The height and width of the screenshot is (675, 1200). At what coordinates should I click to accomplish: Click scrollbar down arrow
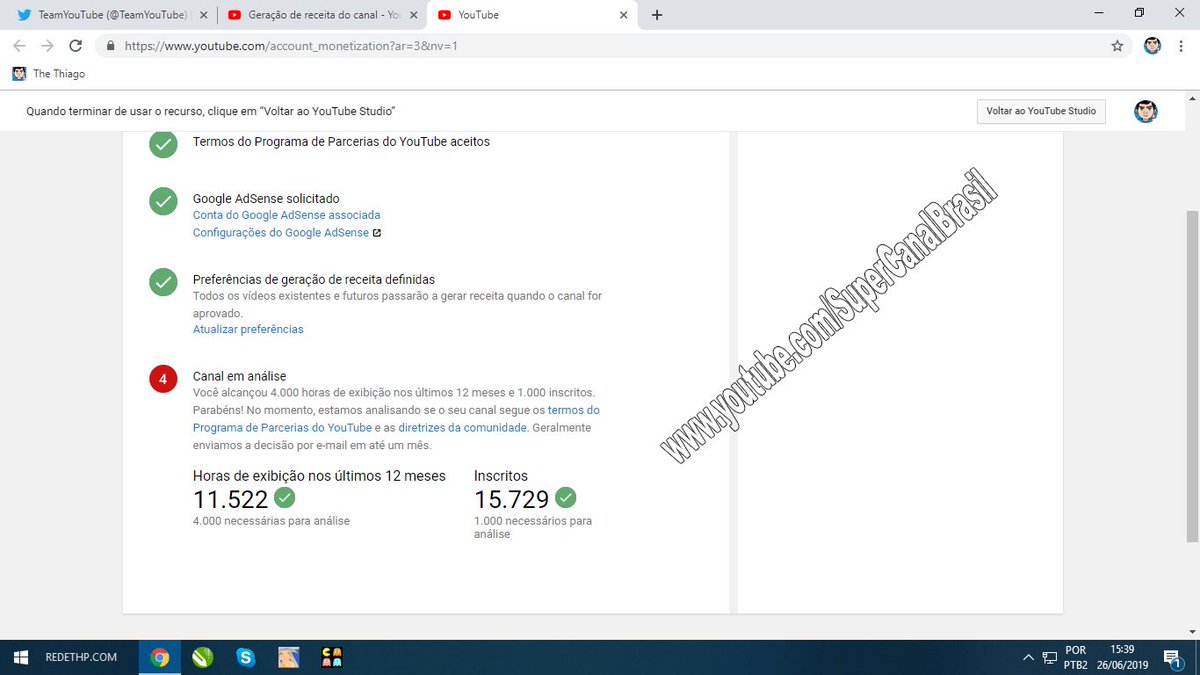pyautogui.click(x=1192, y=630)
